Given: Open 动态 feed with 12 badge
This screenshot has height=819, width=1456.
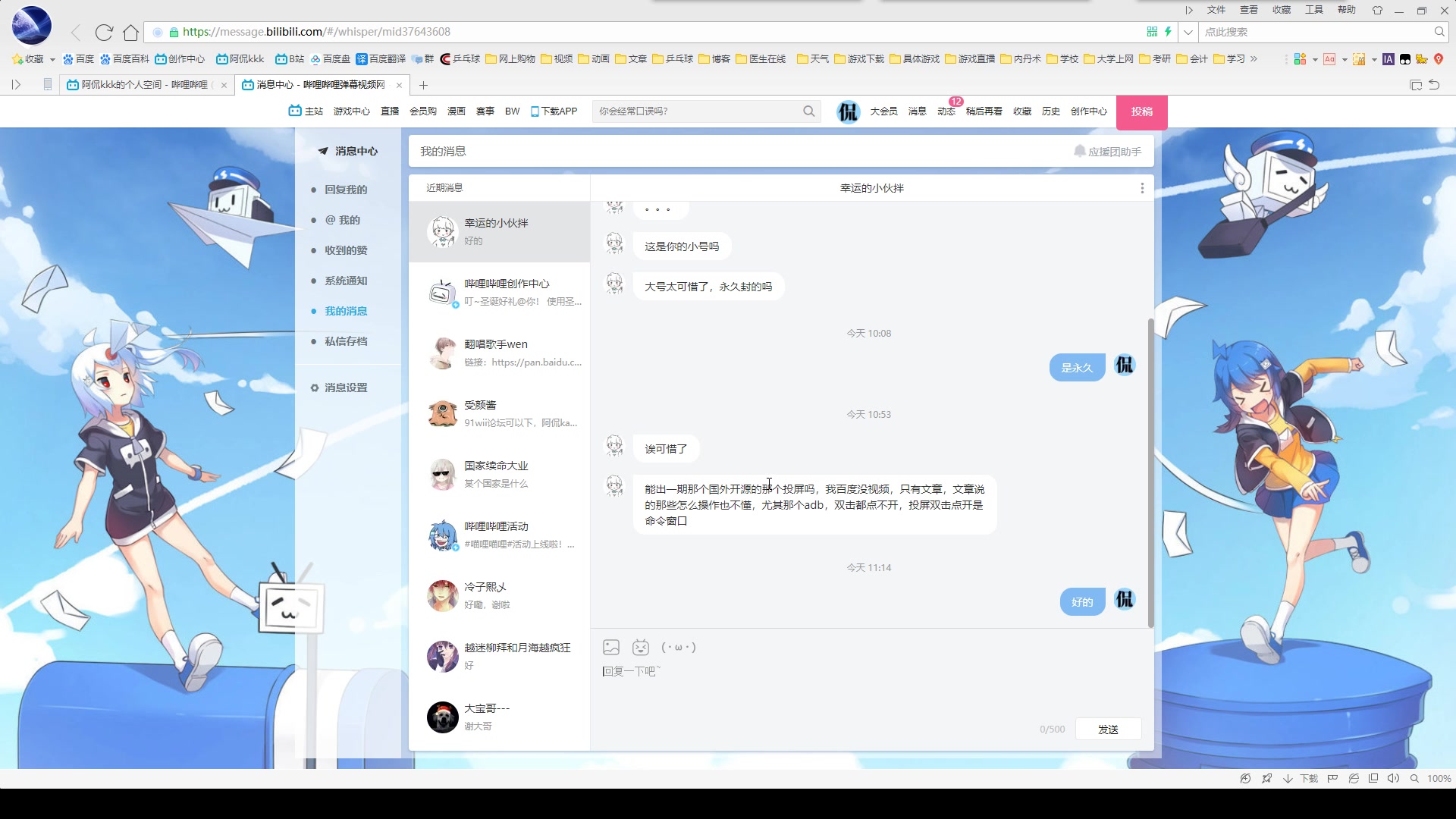Looking at the screenshot, I should 946,111.
